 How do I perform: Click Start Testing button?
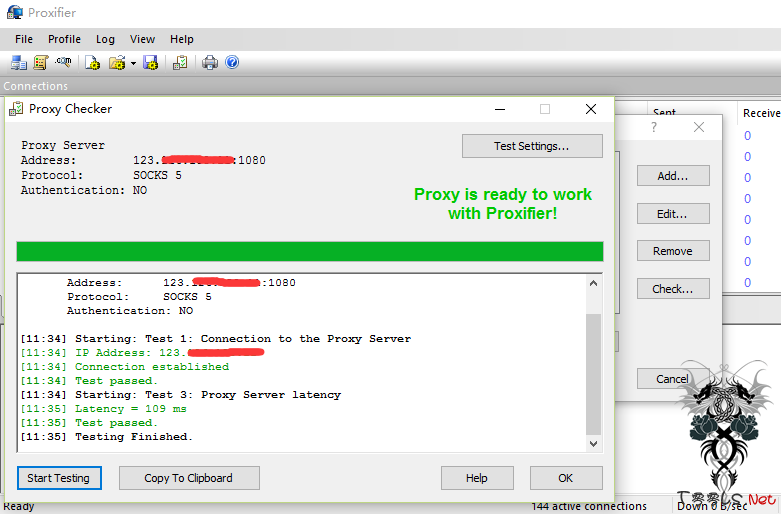coord(59,478)
